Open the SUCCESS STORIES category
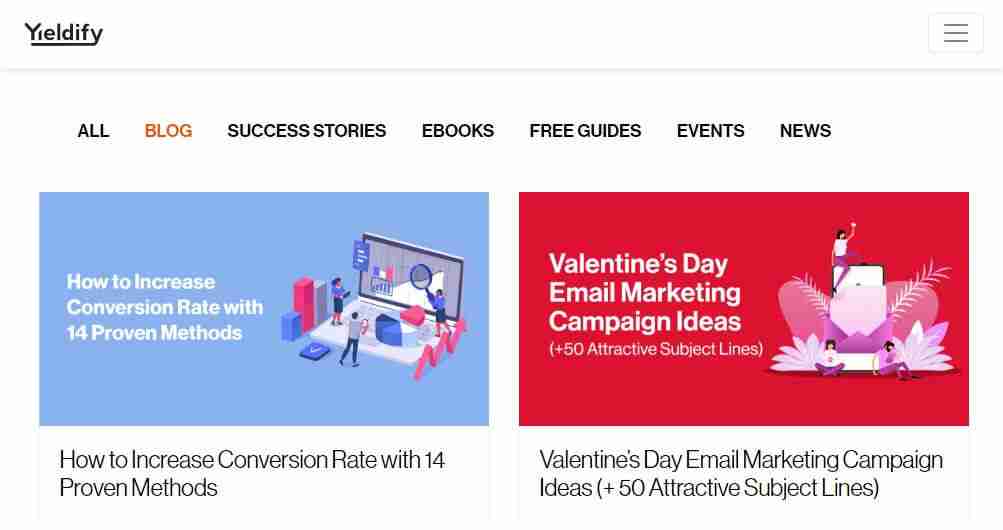This screenshot has height=530, width=1003. [x=306, y=131]
